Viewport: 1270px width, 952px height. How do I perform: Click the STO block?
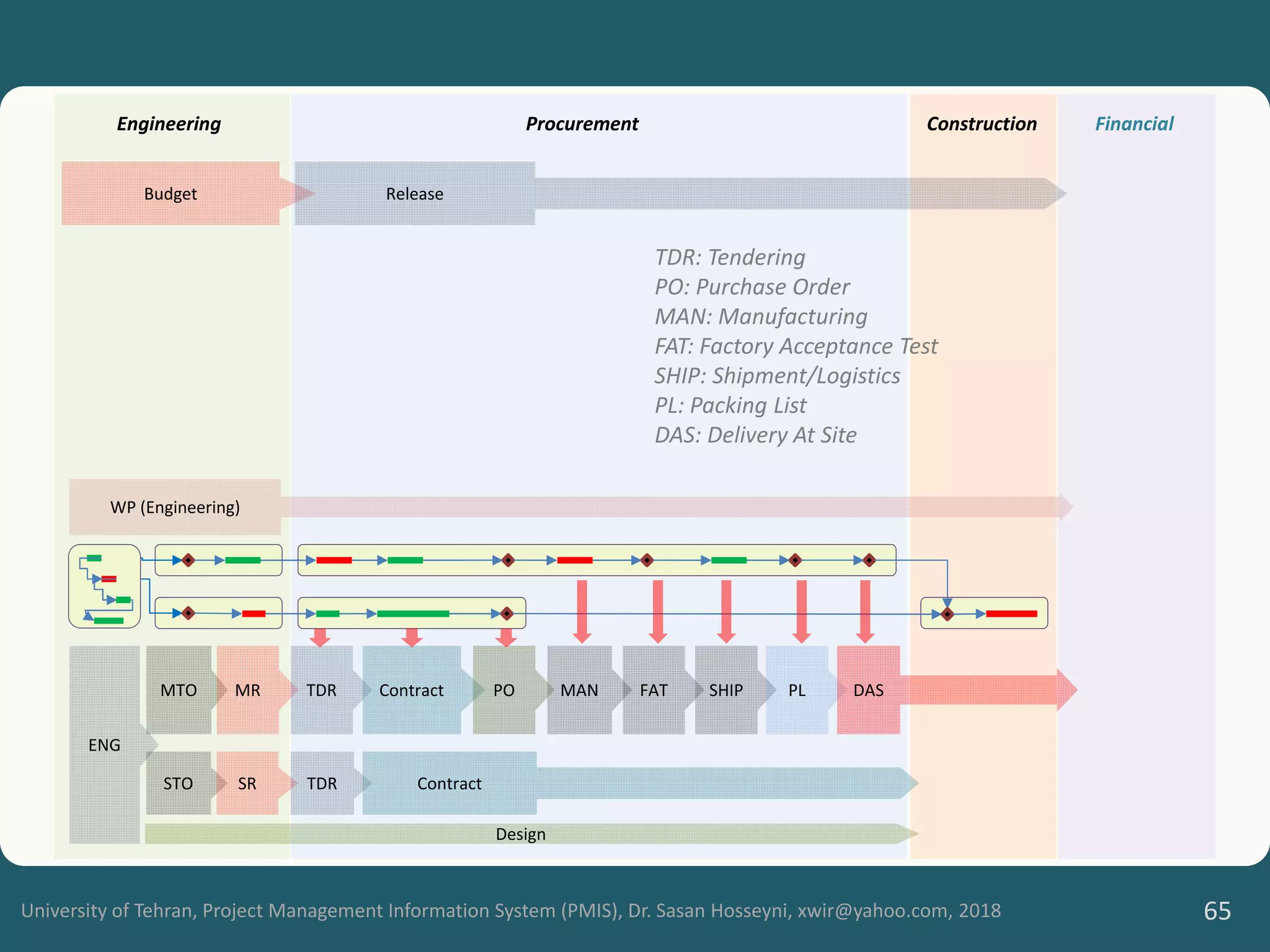[x=178, y=783]
